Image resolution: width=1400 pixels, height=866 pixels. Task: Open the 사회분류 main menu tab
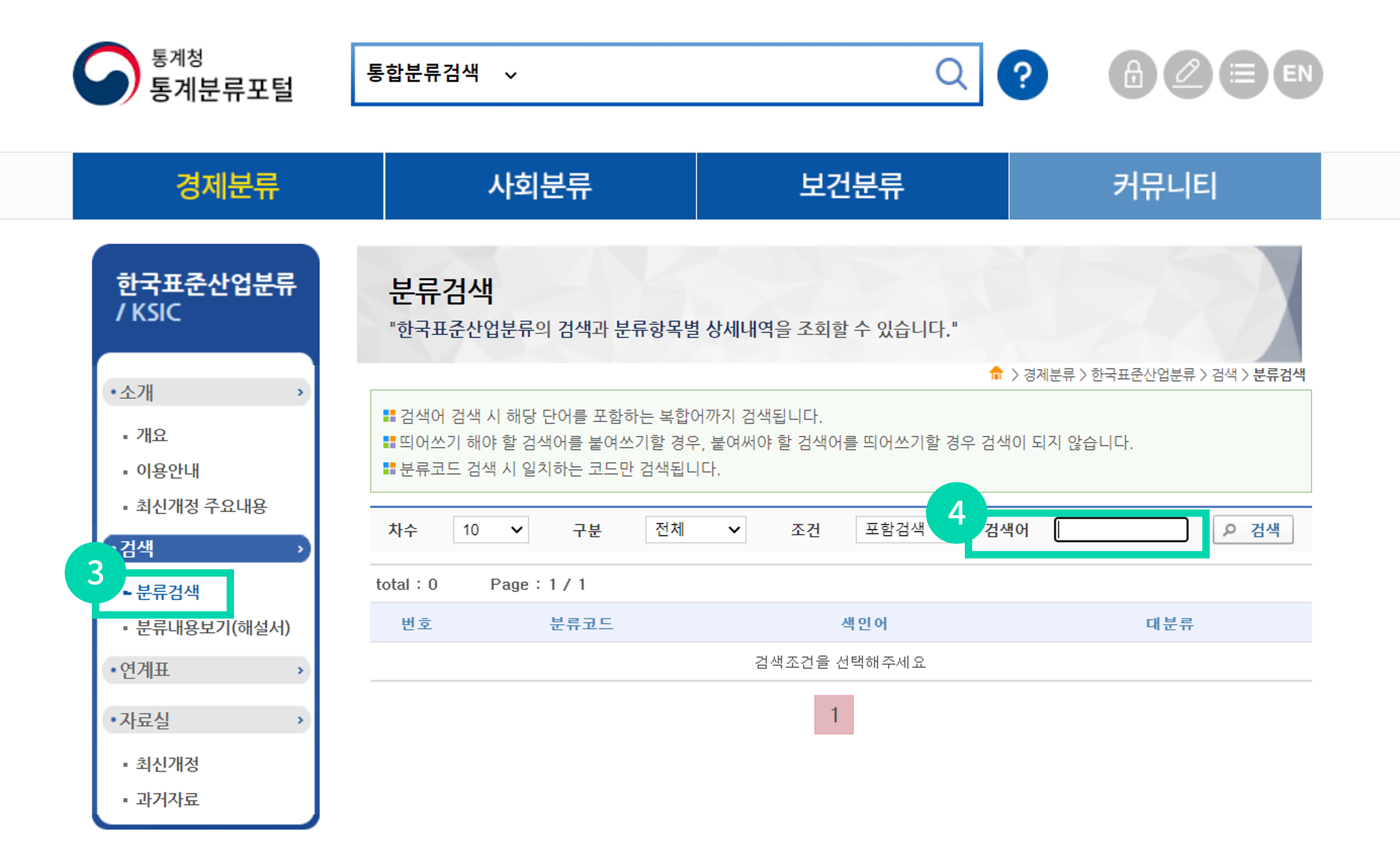click(540, 186)
